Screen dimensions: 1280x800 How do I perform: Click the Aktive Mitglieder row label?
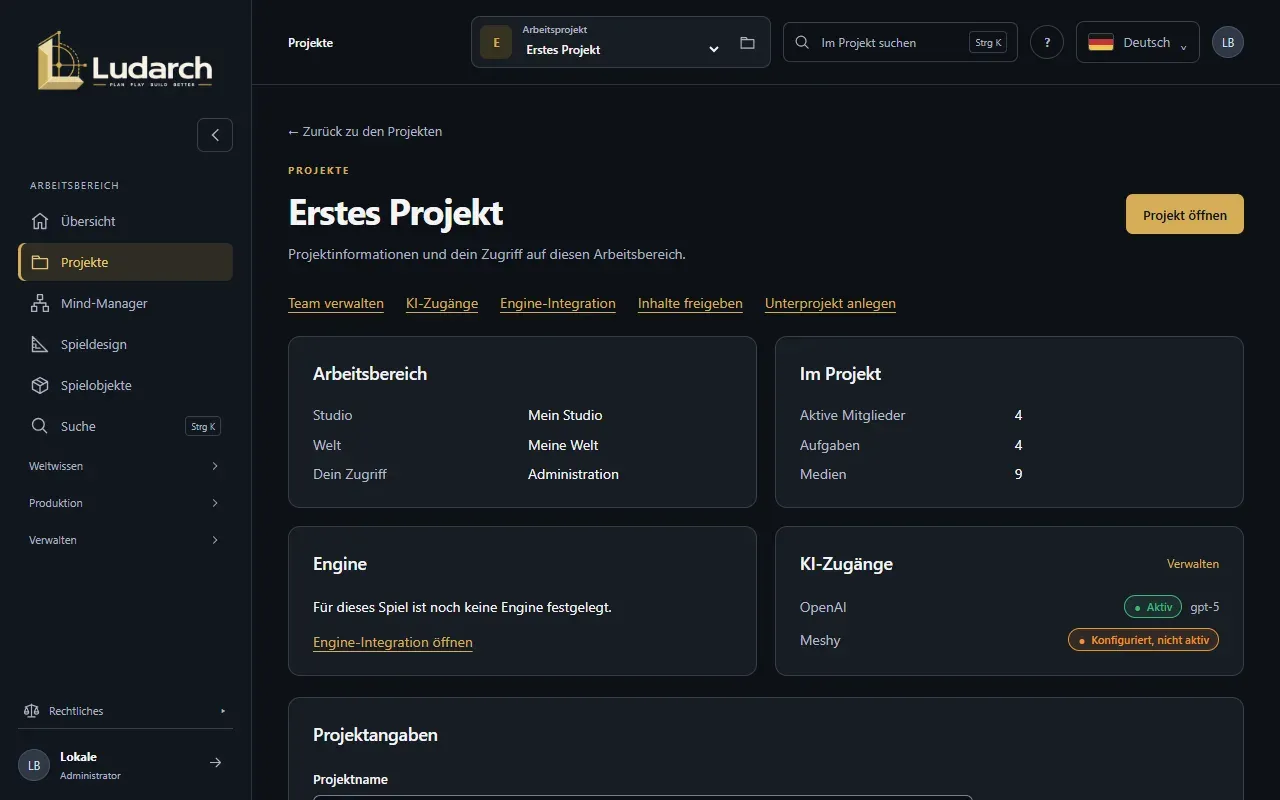(x=853, y=415)
